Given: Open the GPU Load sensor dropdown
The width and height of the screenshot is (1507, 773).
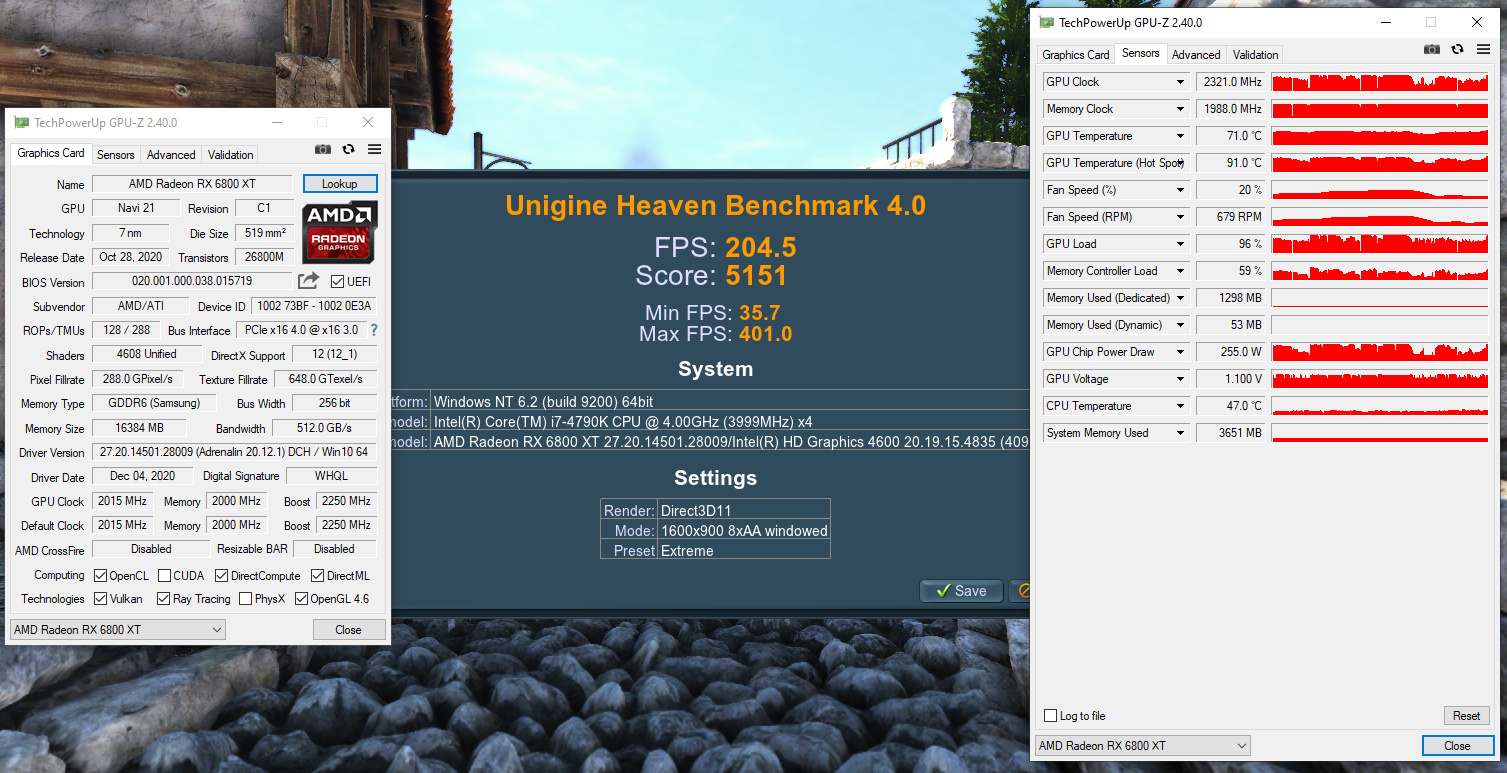Looking at the screenshot, I should coord(1180,244).
